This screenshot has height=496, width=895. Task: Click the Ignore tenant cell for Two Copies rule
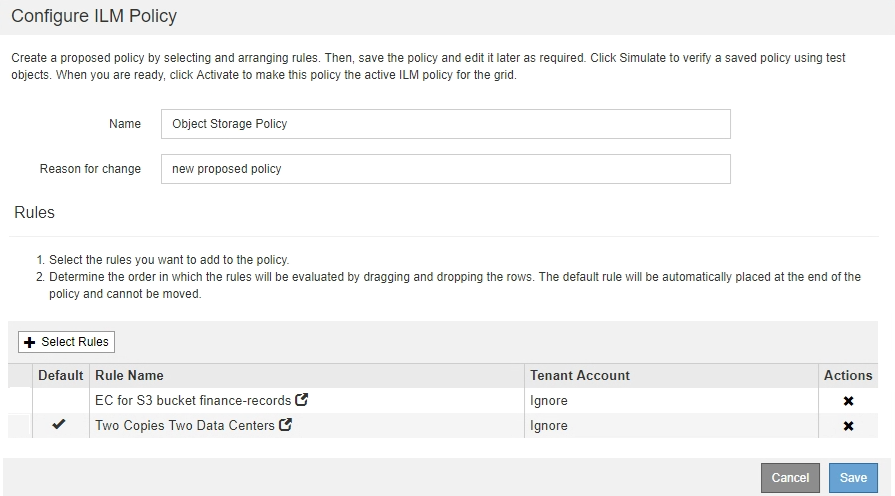point(549,425)
